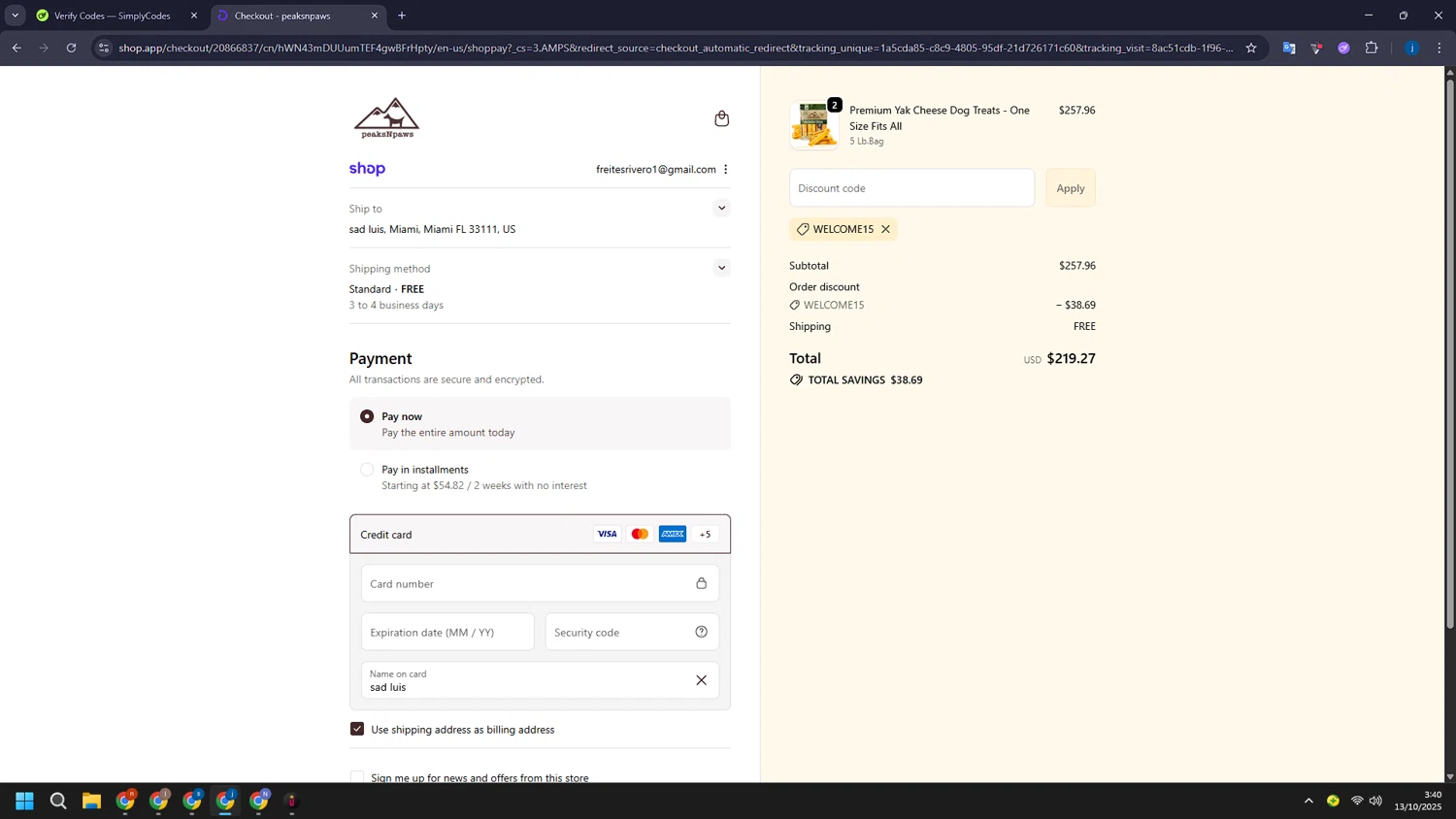Click the freitesrivero1@gmail.com email text
1456x819 pixels.
tap(655, 169)
